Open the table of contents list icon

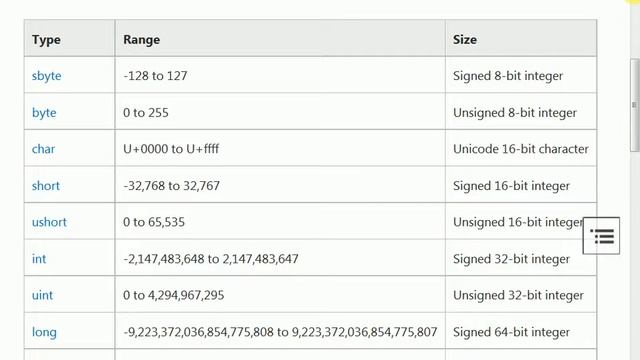pyautogui.click(x=601, y=236)
